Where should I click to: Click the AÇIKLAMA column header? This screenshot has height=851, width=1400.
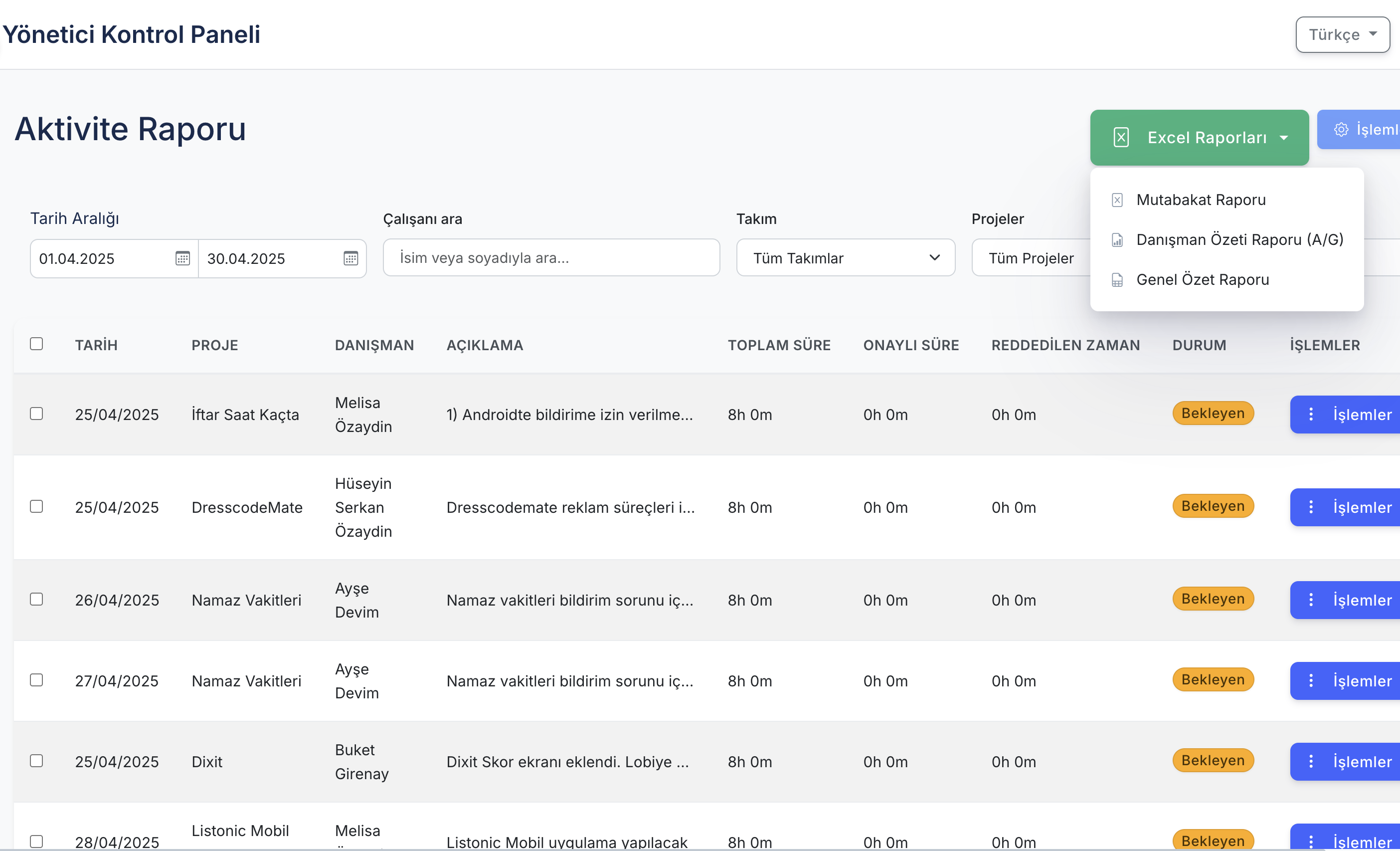click(x=485, y=345)
